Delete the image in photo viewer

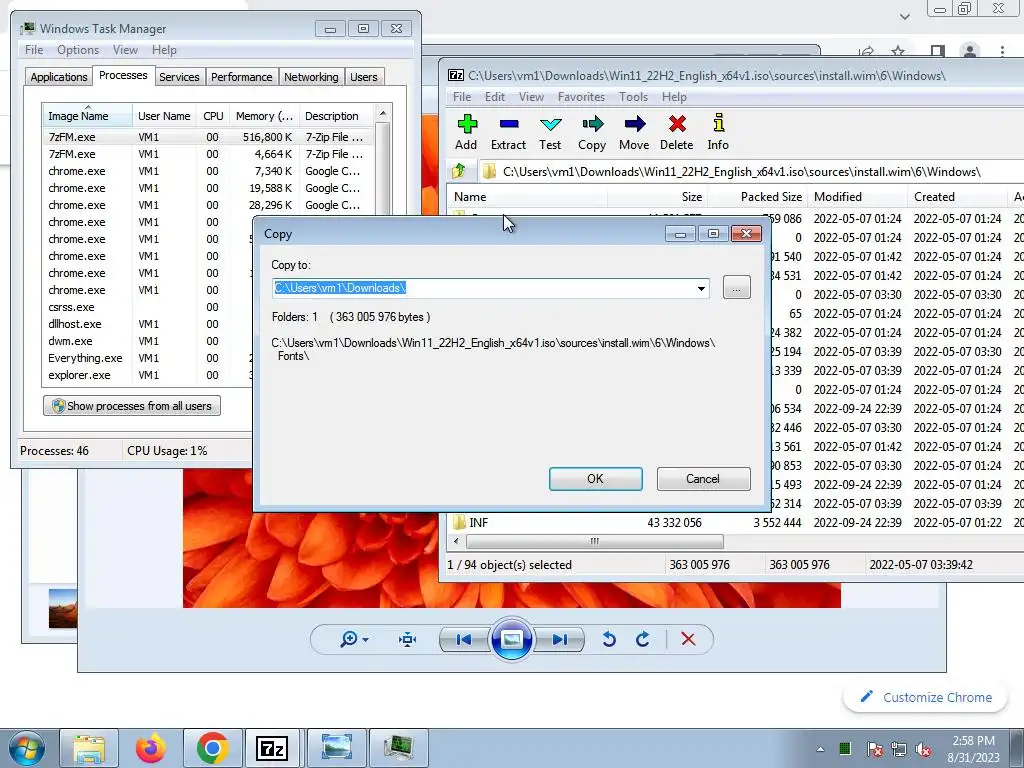click(688, 639)
